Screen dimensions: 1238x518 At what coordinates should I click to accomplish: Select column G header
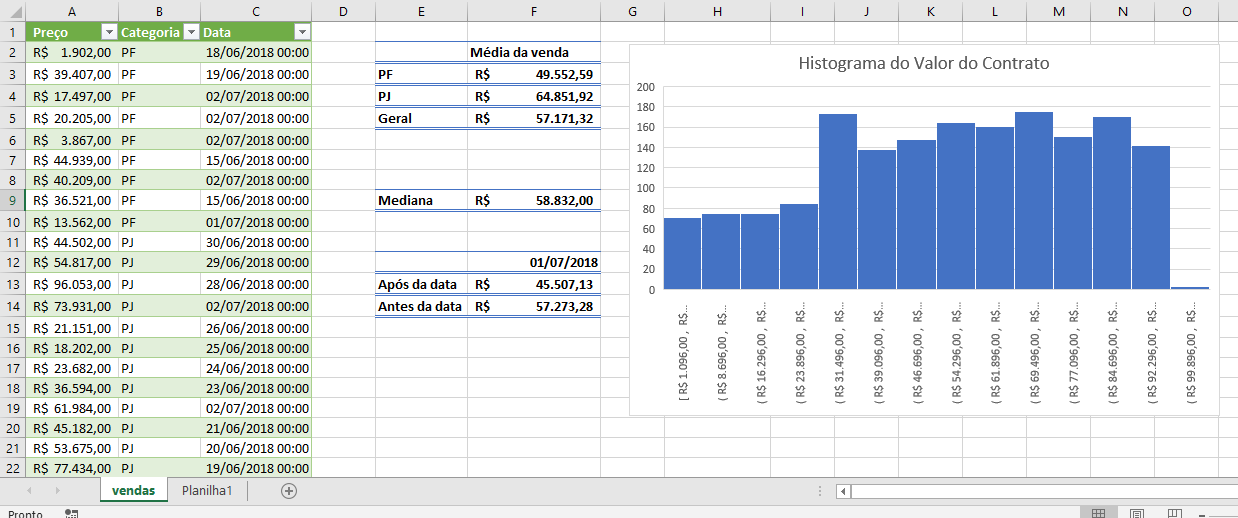pyautogui.click(x=632, y=11)
